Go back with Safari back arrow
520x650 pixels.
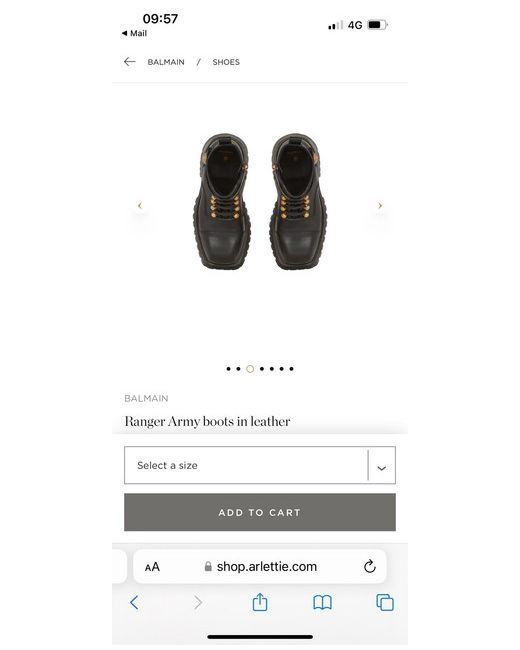(x=134, y=602)
